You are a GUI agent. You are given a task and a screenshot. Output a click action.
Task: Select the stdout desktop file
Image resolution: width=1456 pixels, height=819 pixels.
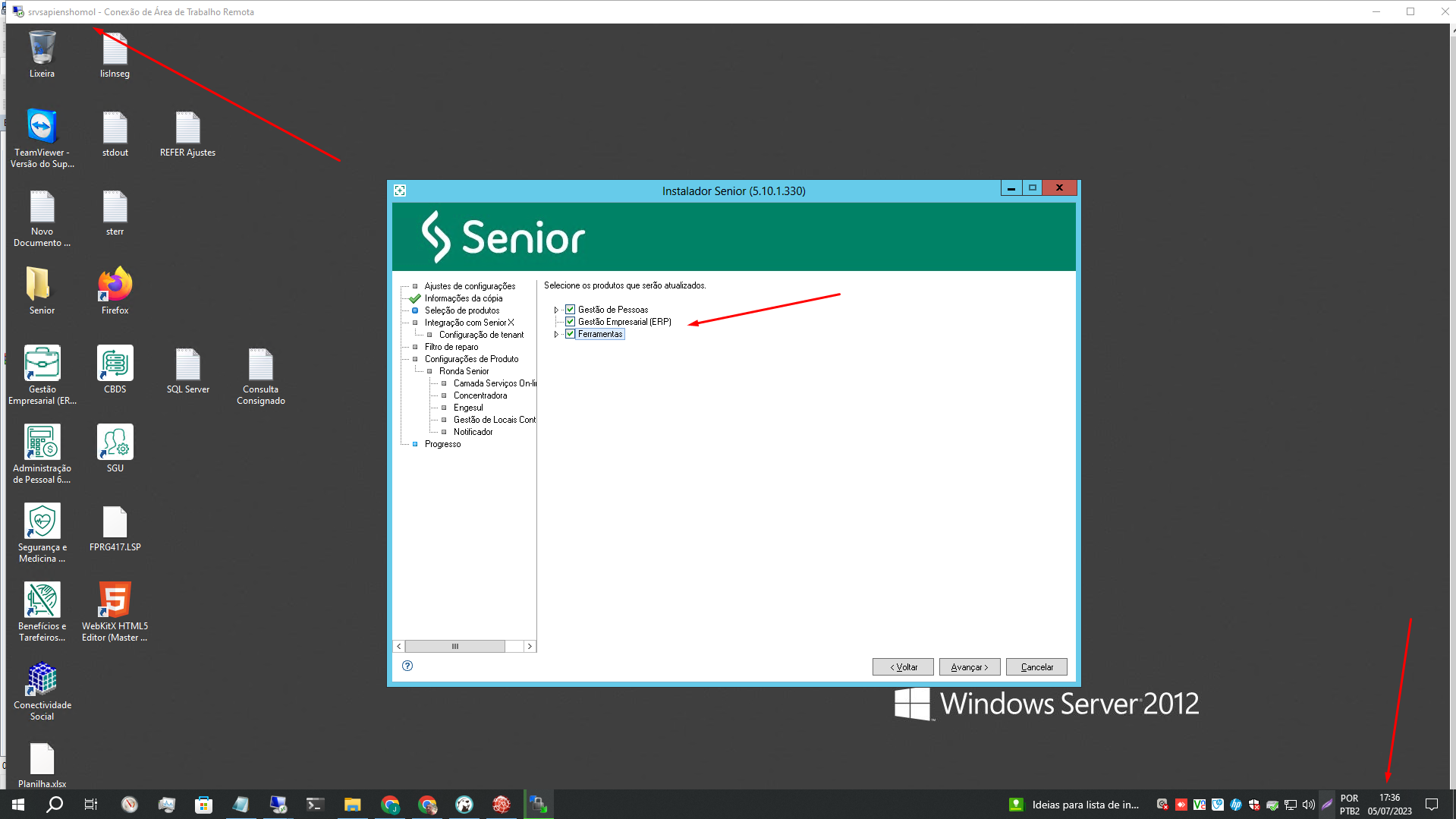(x=115, y=134)
